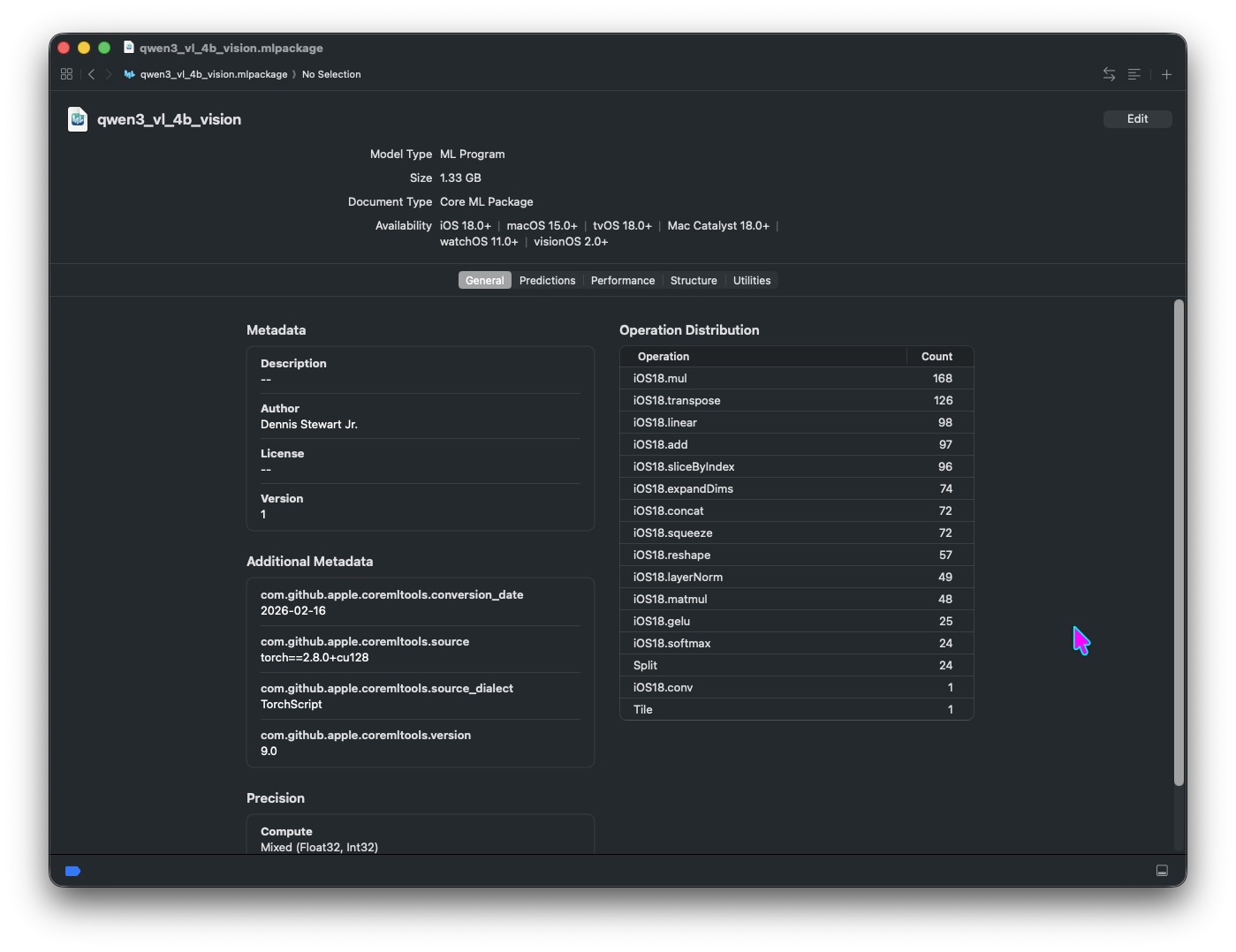This screenshot has height=952, width=1236.
Task: Select the Structure tab
Action: 694,281
